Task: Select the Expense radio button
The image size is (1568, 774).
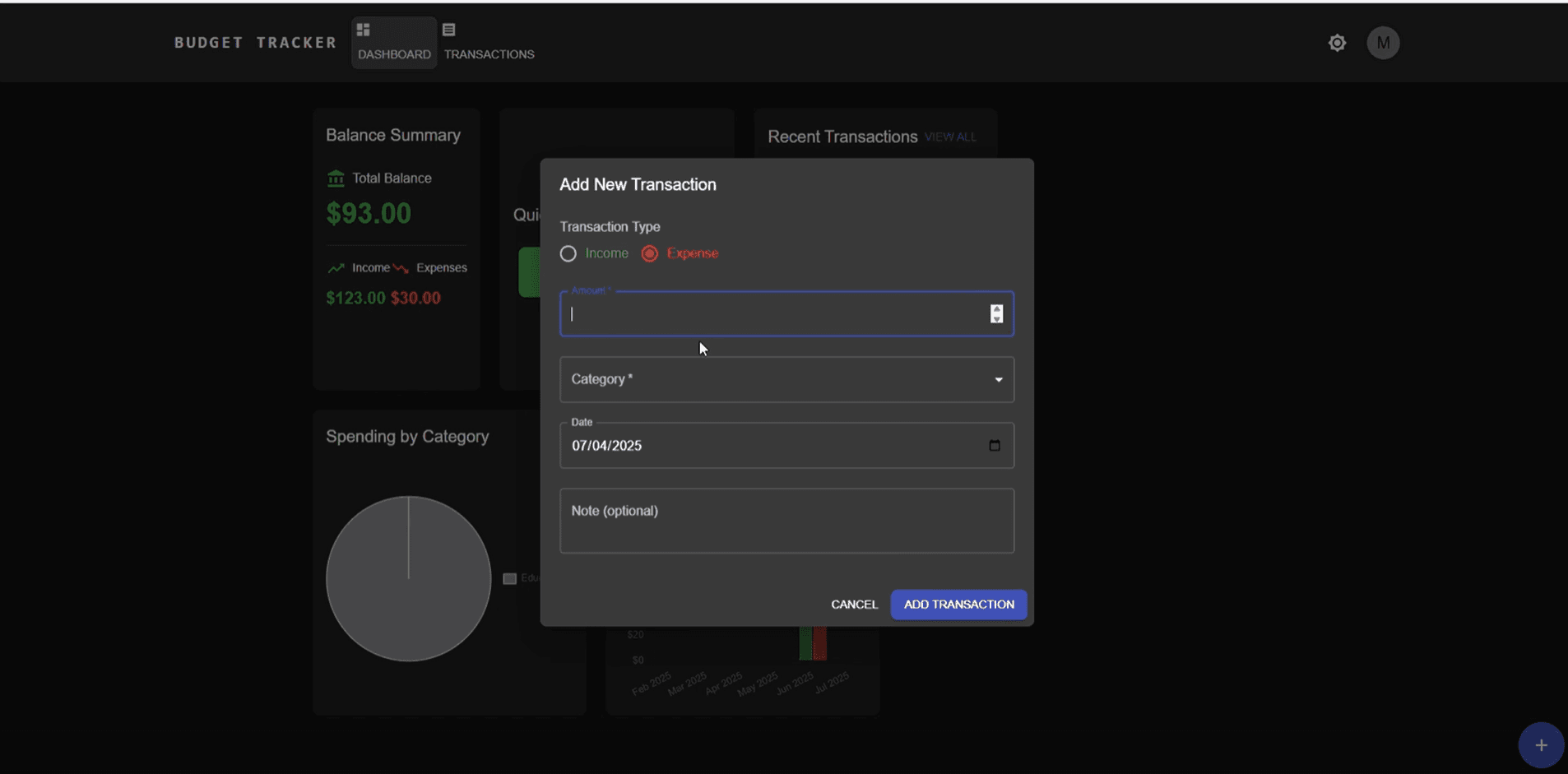Action: tap(650, 253)
